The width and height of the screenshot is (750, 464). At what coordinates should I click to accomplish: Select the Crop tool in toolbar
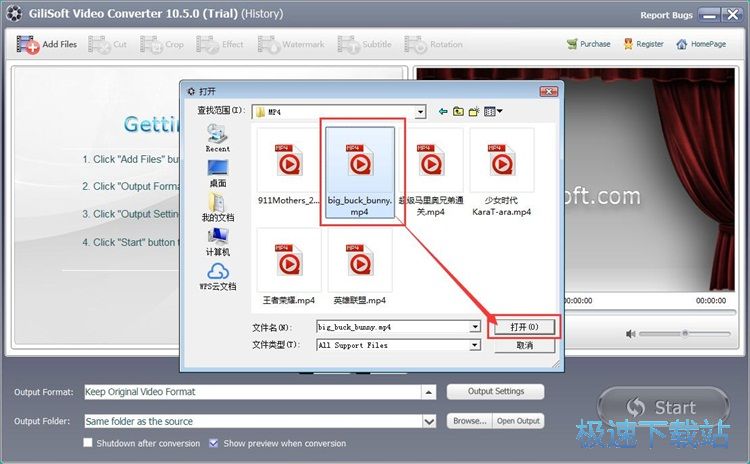[162, 44]
